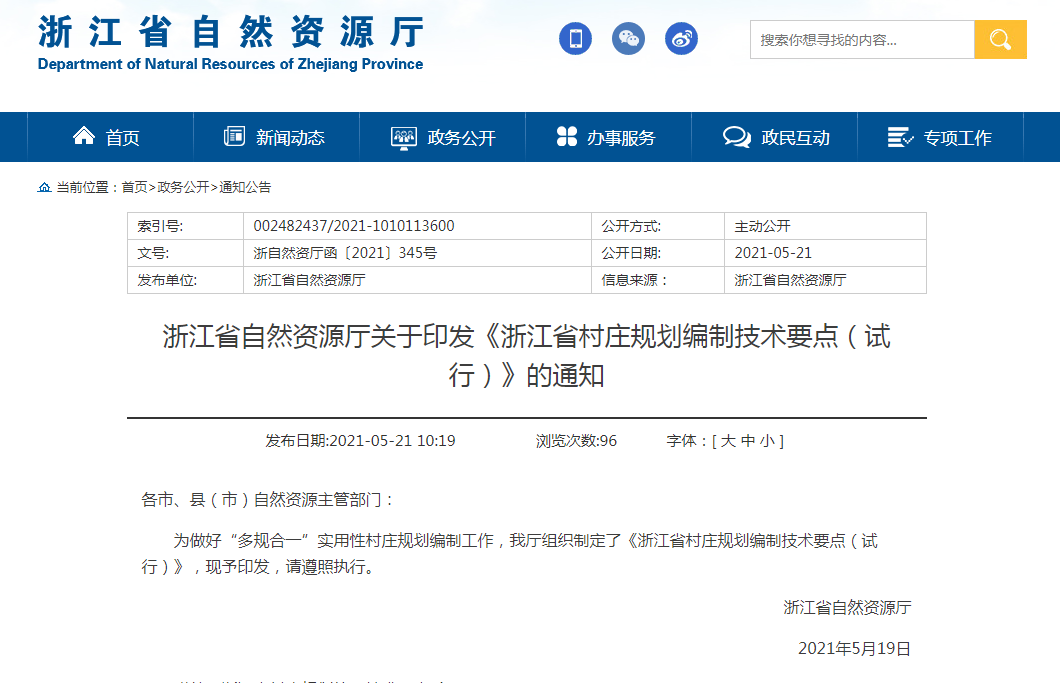1060x683 pixels.
Task: Click the orange magnifier search button
Action: coord(1000,40)
